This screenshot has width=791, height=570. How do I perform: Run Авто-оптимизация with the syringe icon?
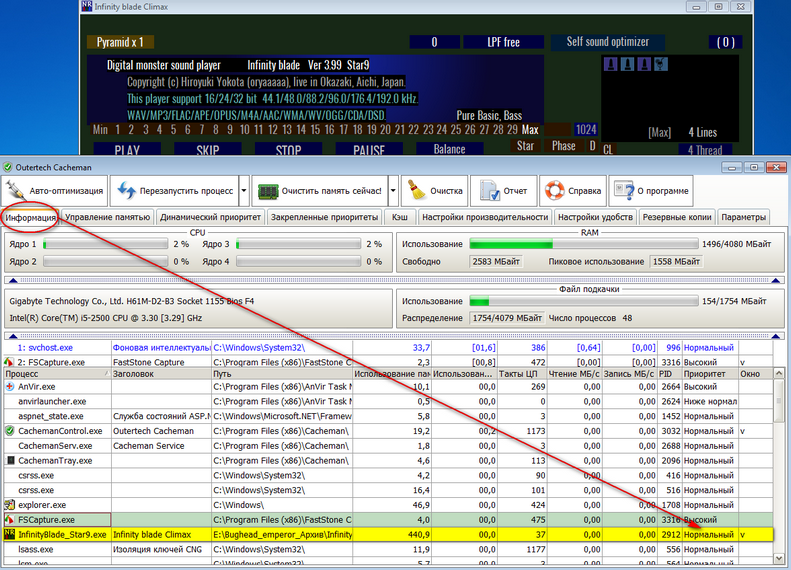(54, 191)
